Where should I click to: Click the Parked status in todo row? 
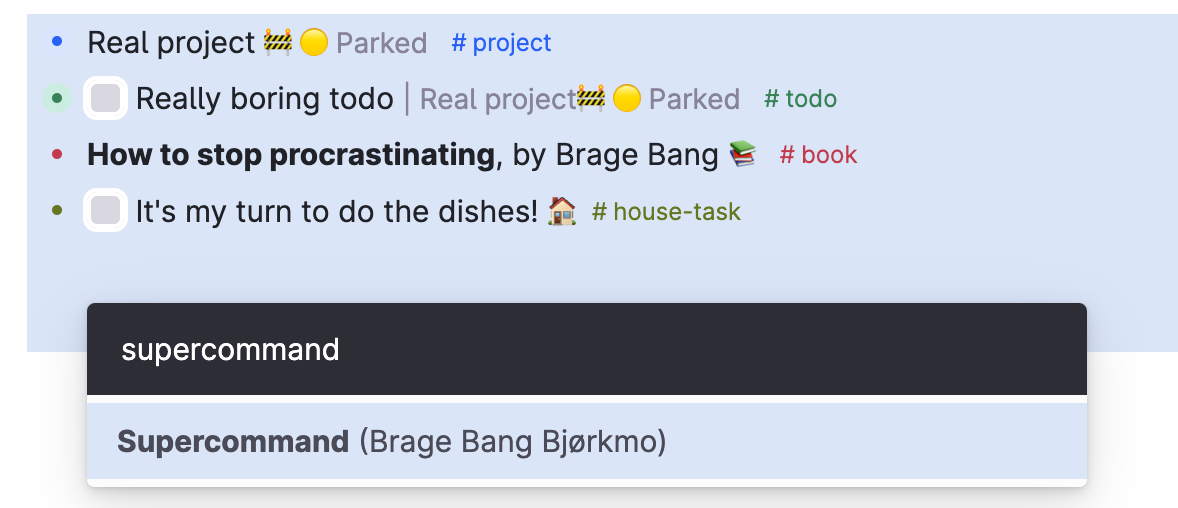pos(694,98)
